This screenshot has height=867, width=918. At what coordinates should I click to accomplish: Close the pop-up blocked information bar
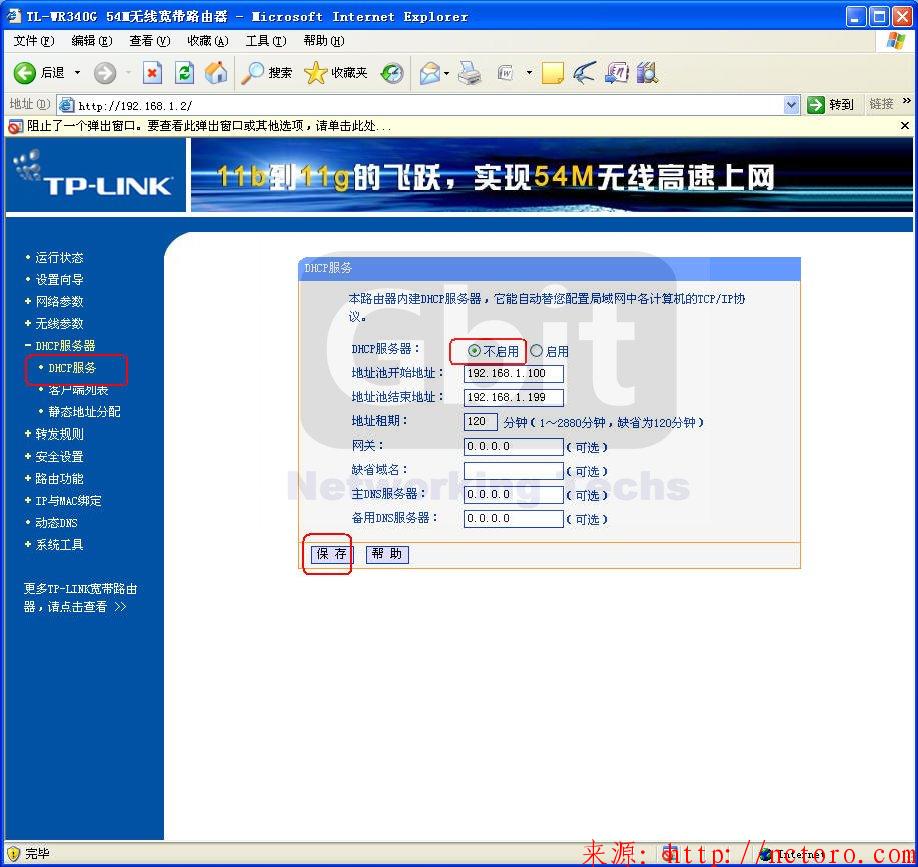click(905, 125)
